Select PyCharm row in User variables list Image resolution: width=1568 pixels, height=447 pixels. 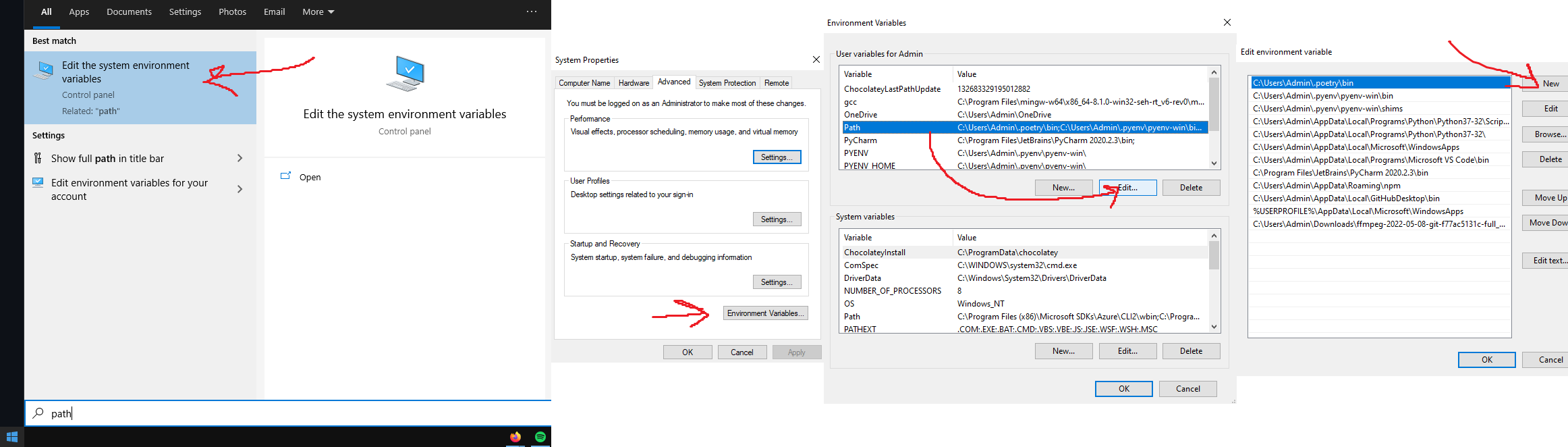point(1025,140)
